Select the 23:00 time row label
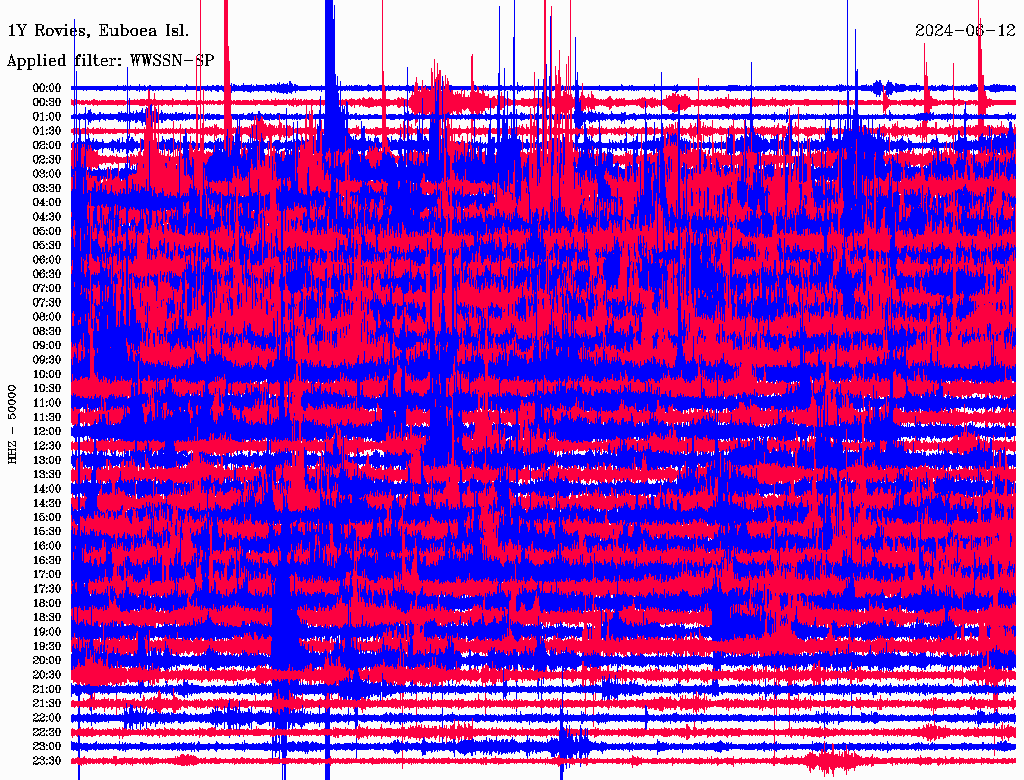 tap(47, 746)
